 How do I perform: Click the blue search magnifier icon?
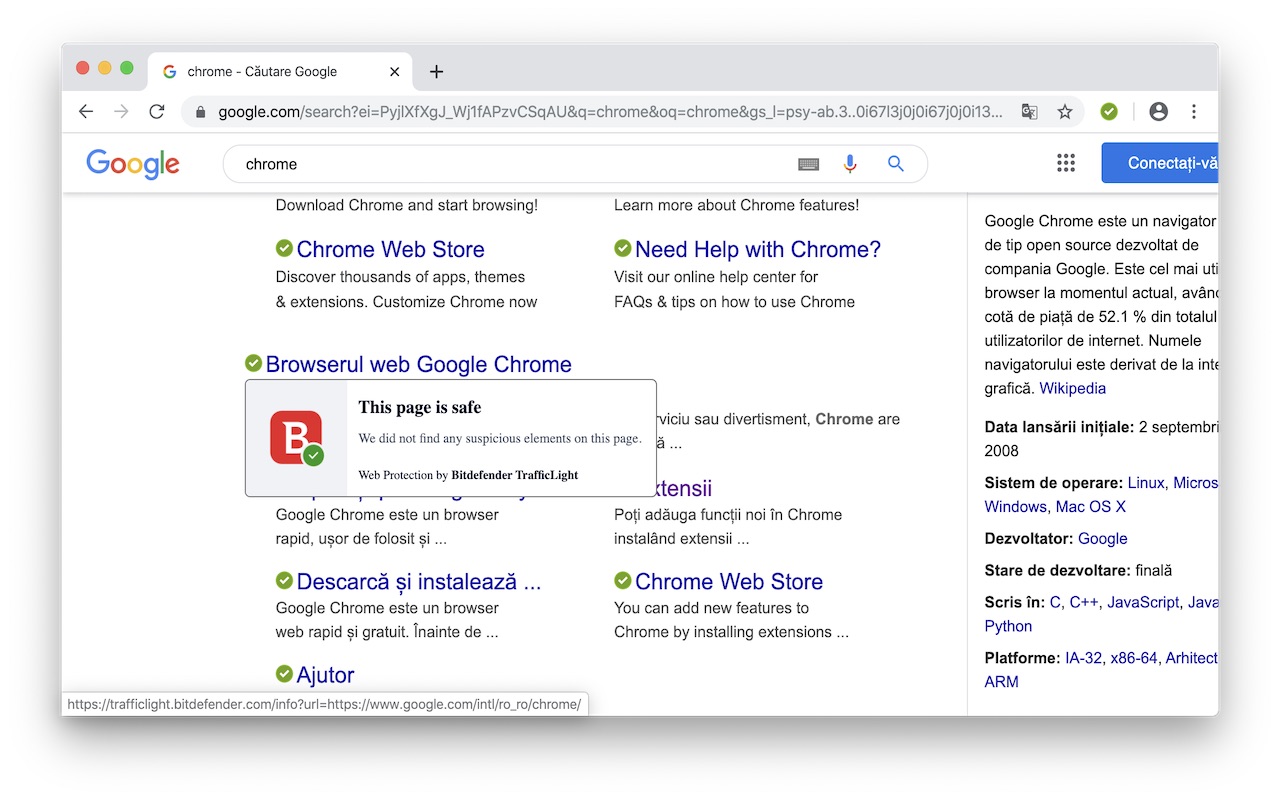895,164
